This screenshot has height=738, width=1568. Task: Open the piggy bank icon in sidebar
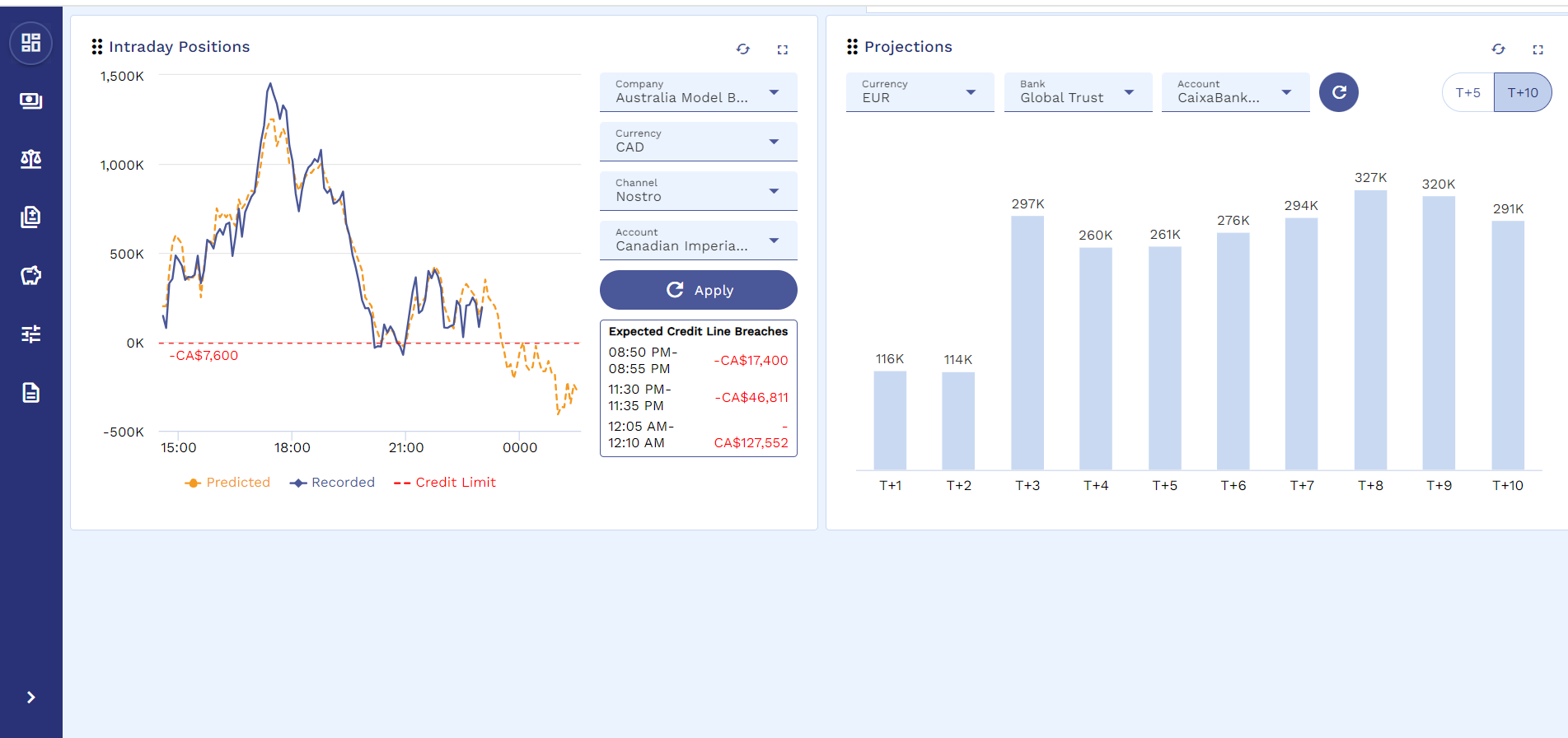click(x=30, y=276)
